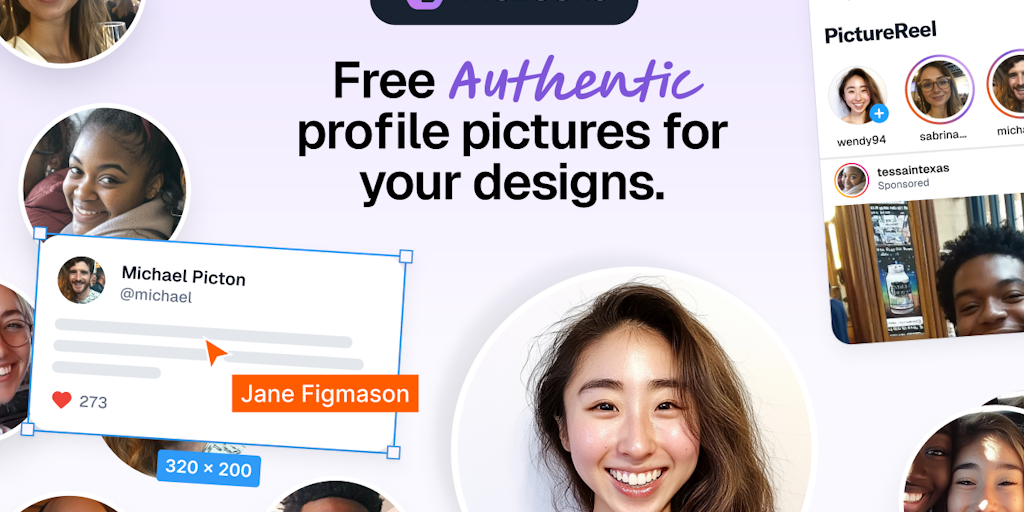
Task: Click the bottom-right selection handle of the card
Action: click(393, 452)
